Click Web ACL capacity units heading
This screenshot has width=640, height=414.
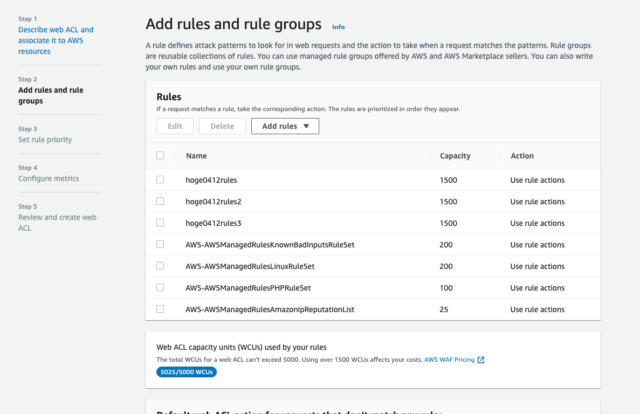point(241,347)
